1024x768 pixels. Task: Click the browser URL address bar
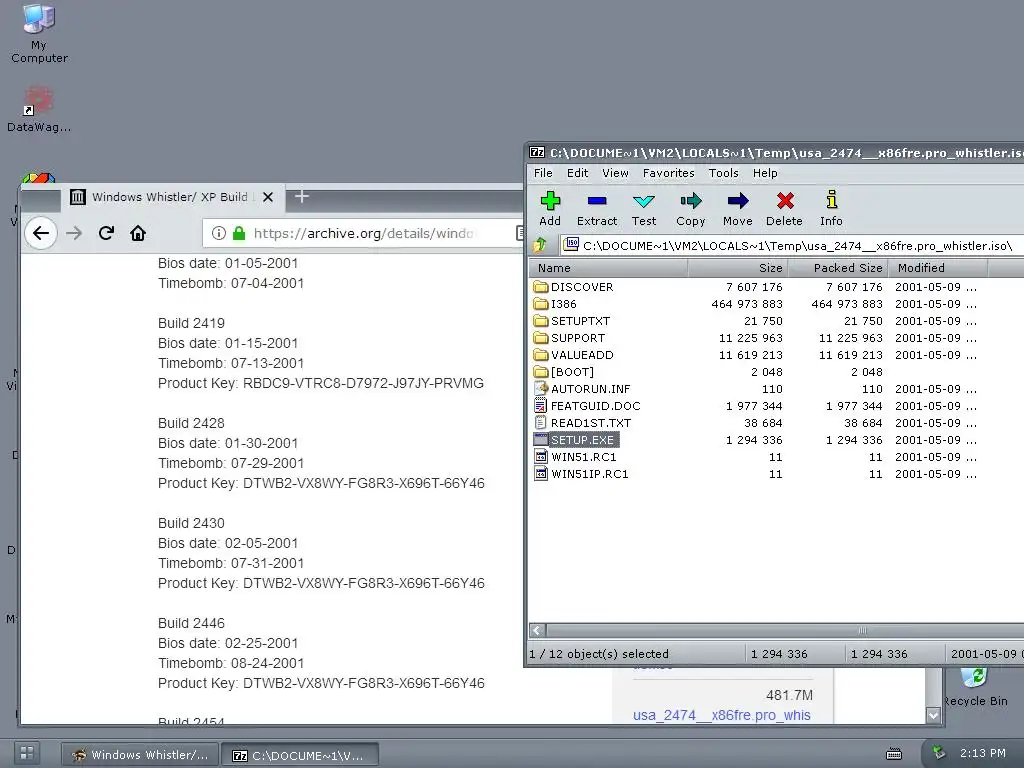(x=362, y=233)
